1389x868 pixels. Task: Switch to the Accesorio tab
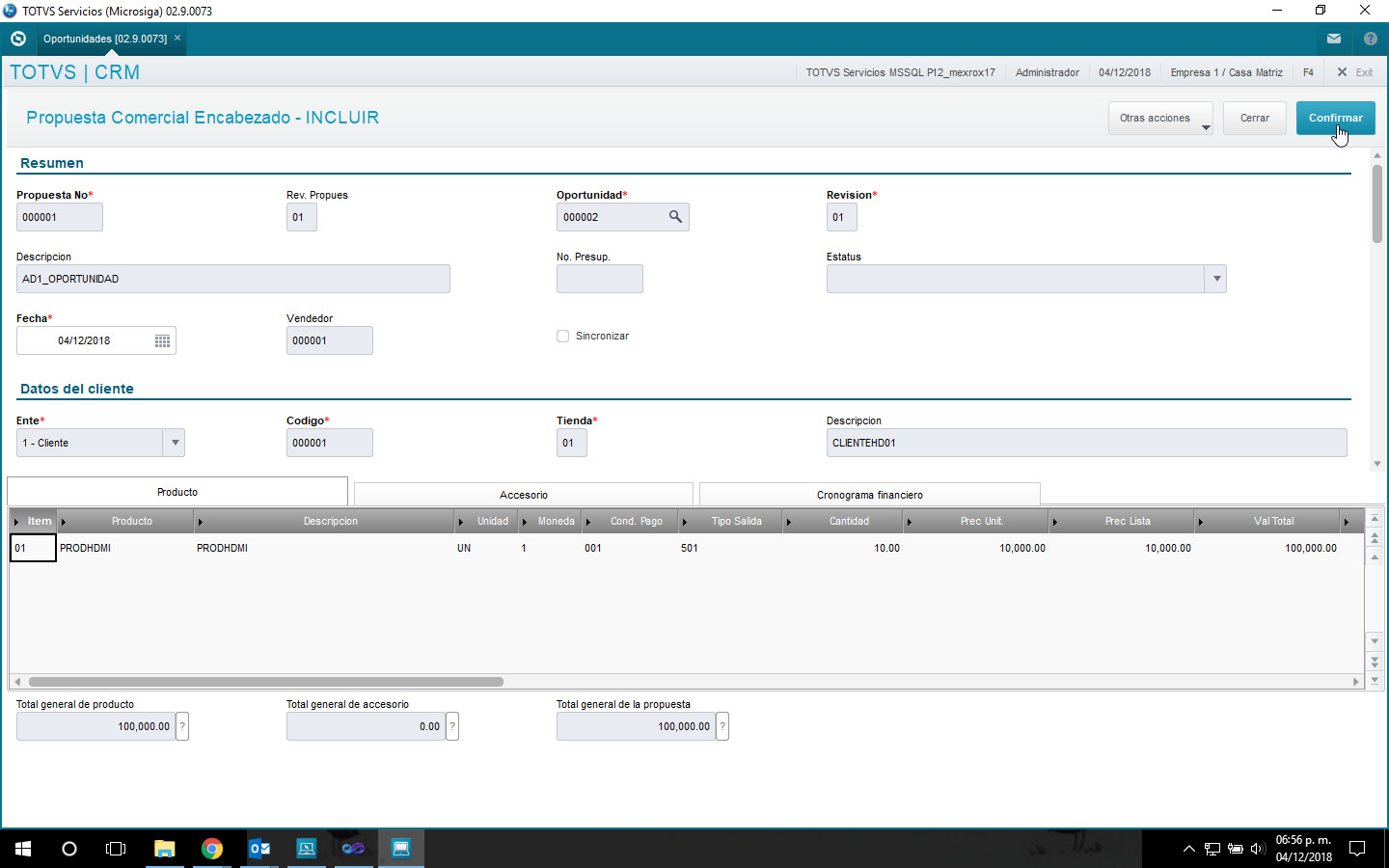click(524, 495)
